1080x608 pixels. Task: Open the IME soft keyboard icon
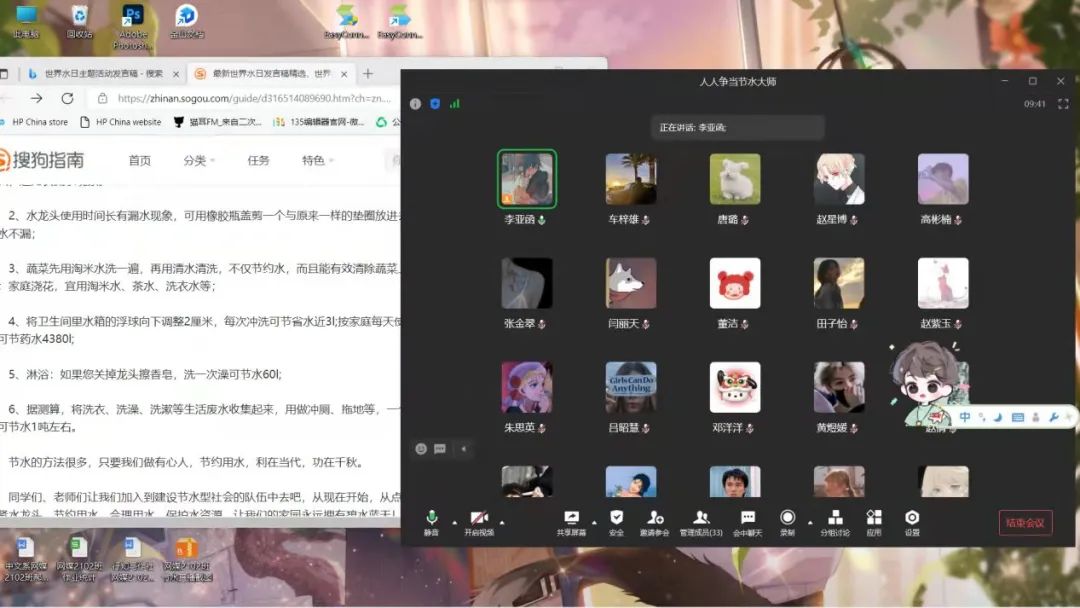coord(1018,417)
